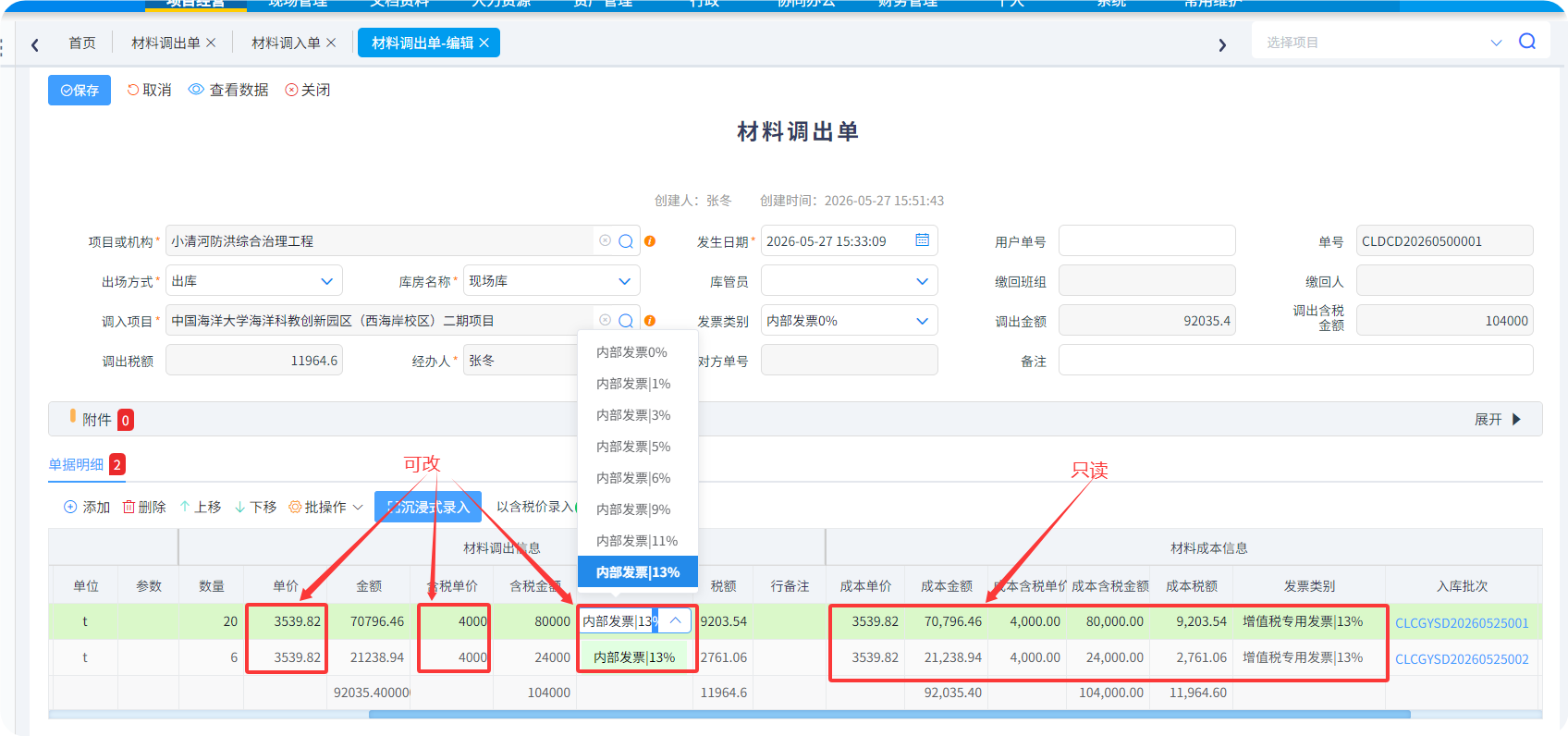Image resolution: width=1568 pixels, height=736 pixels.
Task: Move the row down with 下移
Action: pos(256,507)
